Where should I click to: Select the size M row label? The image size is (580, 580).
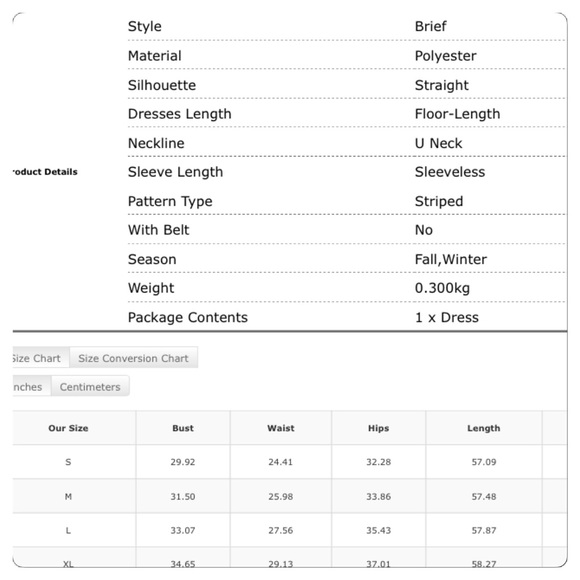[x=68, y=496]
